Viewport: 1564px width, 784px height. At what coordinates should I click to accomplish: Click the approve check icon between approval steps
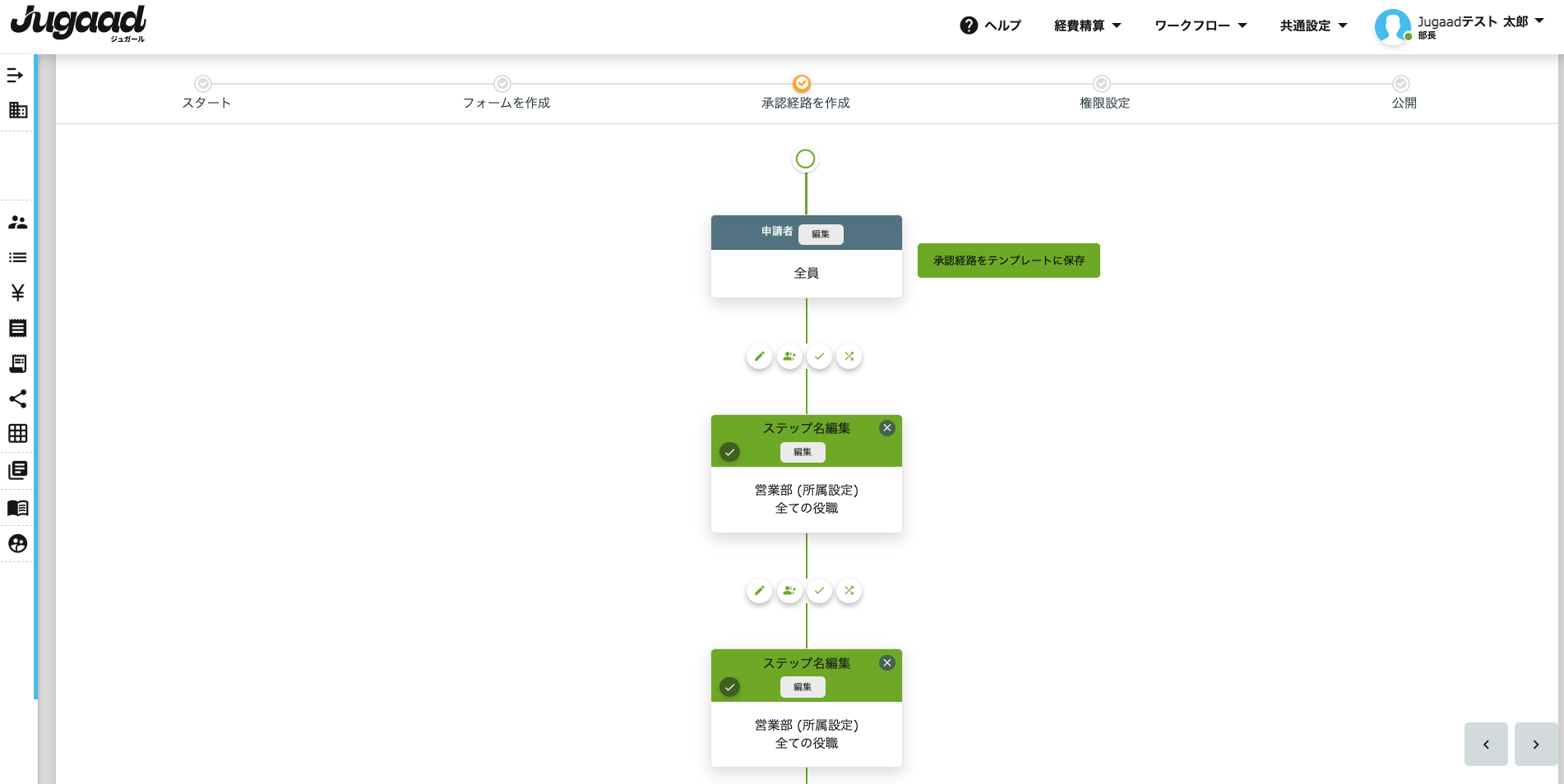pyautogui.click(x=819, y=591)
